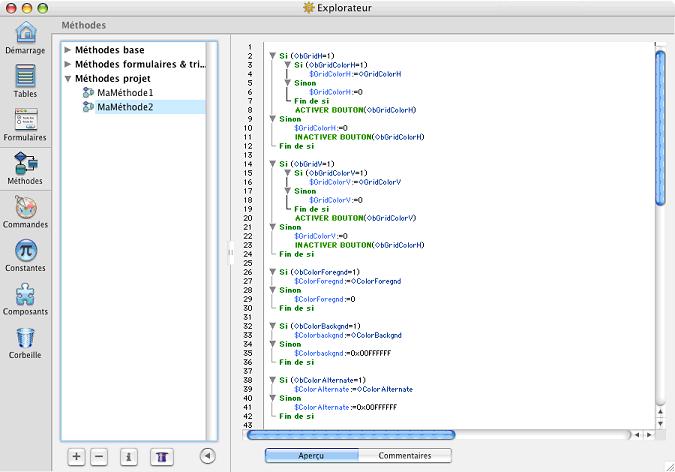Select the Tables icon in the sidebar
675x472 pixels.
coord(25,79)
